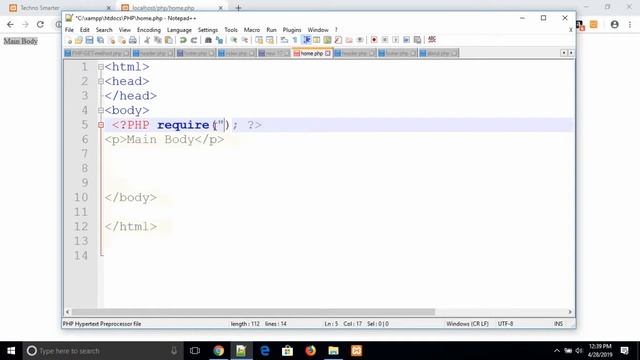This screenshot has width=640, height=360.
Task: Place cursor on line 6 Main Body text
Action: tap(160, 140)
